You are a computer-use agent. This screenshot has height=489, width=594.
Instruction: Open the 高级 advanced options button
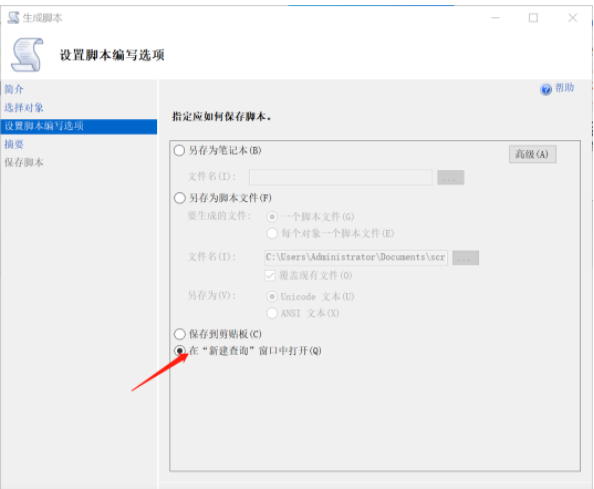[x=532, y=154]
